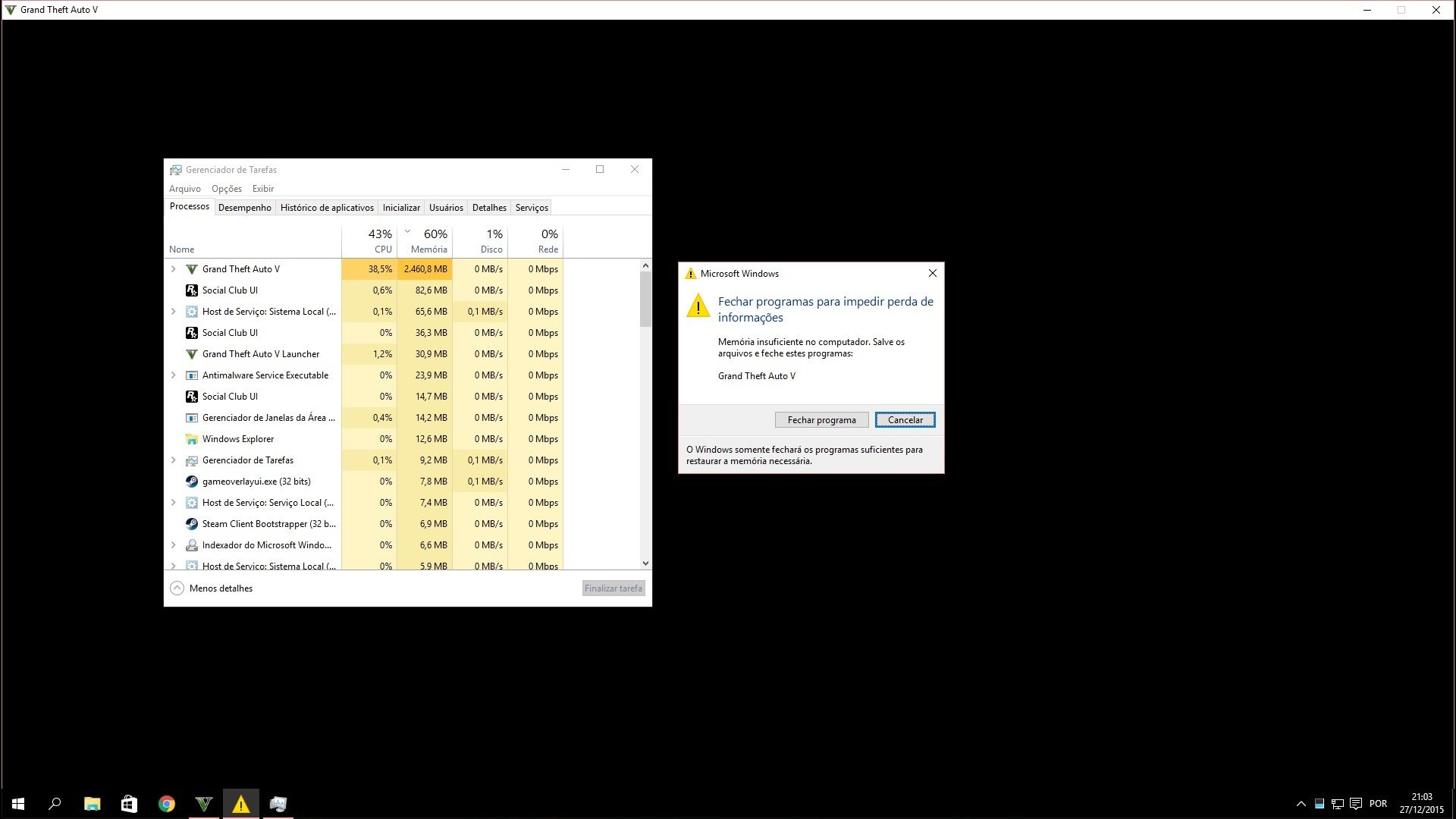Viewport: 1456px width, 819px height.
Task: Click the process list scrollbar thumb
Action: click(645, 299)
